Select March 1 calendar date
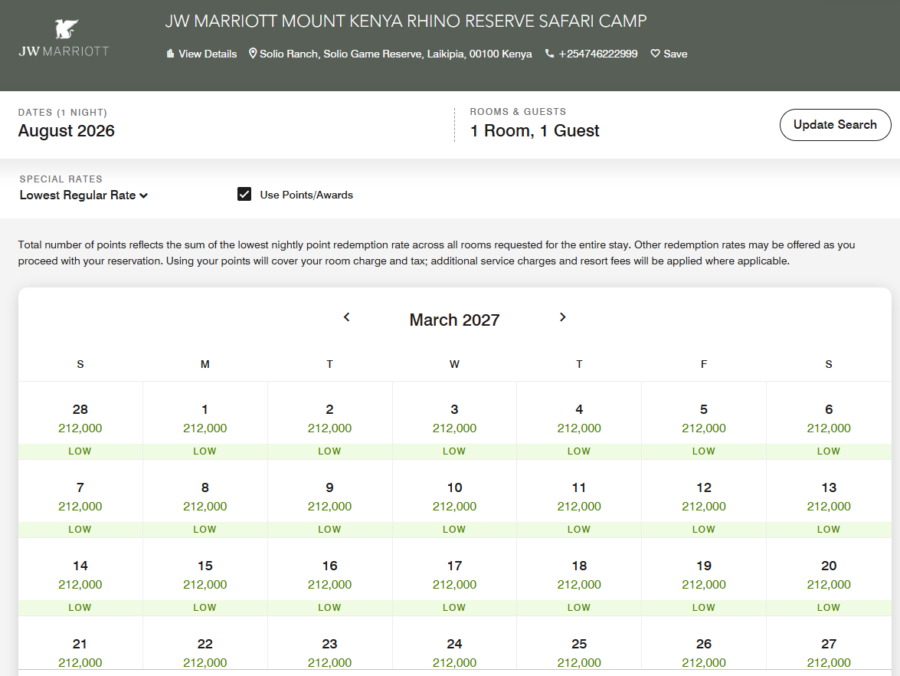This screenshot has height=676, width=900. [205, 421]
